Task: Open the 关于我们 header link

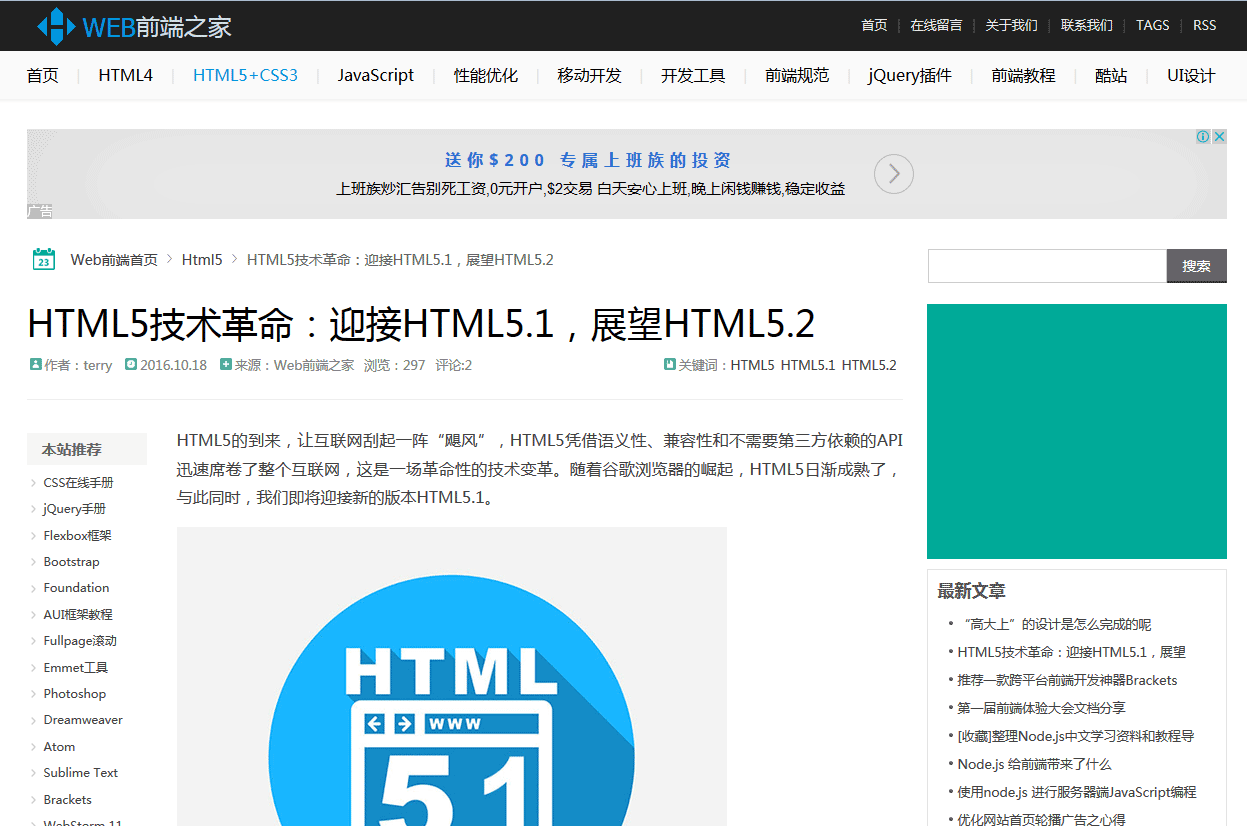Action: tap(1011, 25)
